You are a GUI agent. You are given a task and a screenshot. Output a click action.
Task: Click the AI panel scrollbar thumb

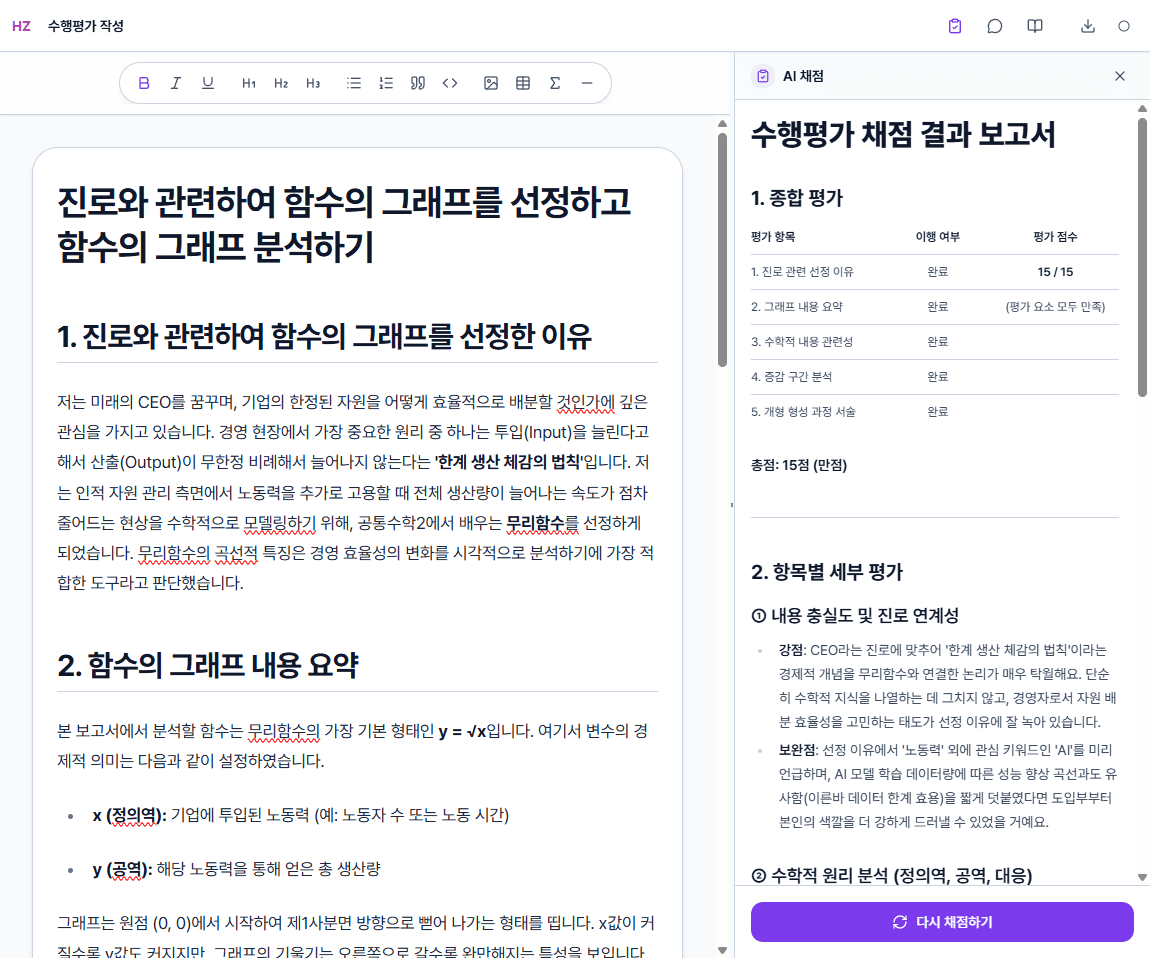pyautogui.click(x=1142, y=257)
